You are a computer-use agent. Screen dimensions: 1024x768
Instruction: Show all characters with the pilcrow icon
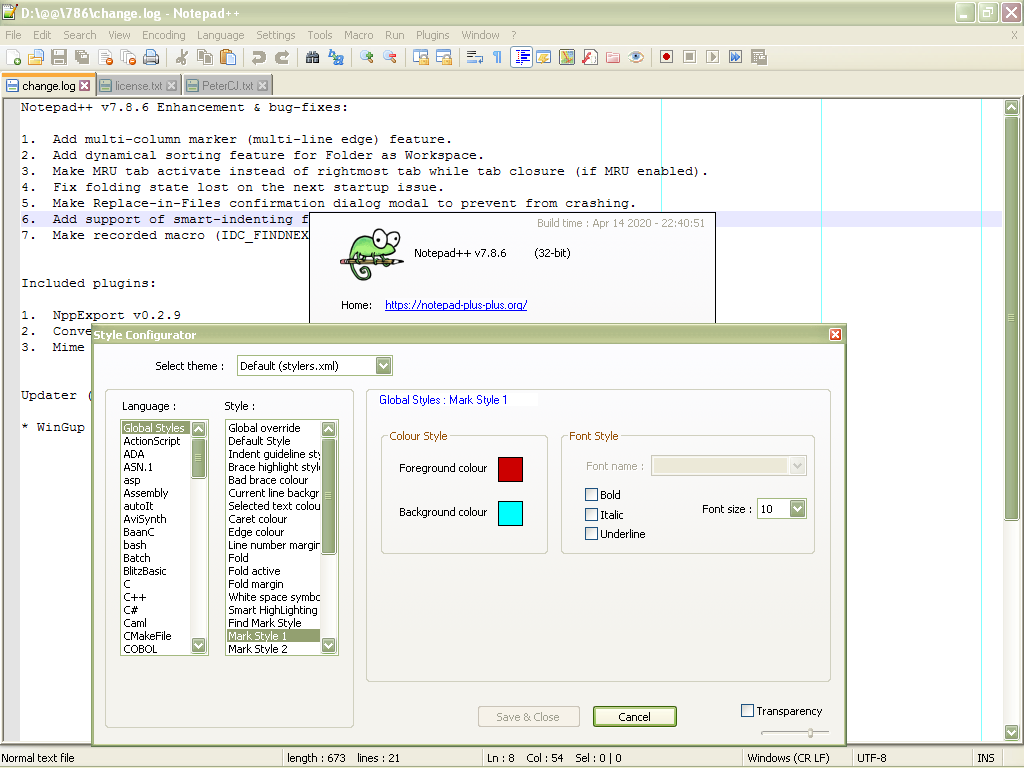pos(498,57)
